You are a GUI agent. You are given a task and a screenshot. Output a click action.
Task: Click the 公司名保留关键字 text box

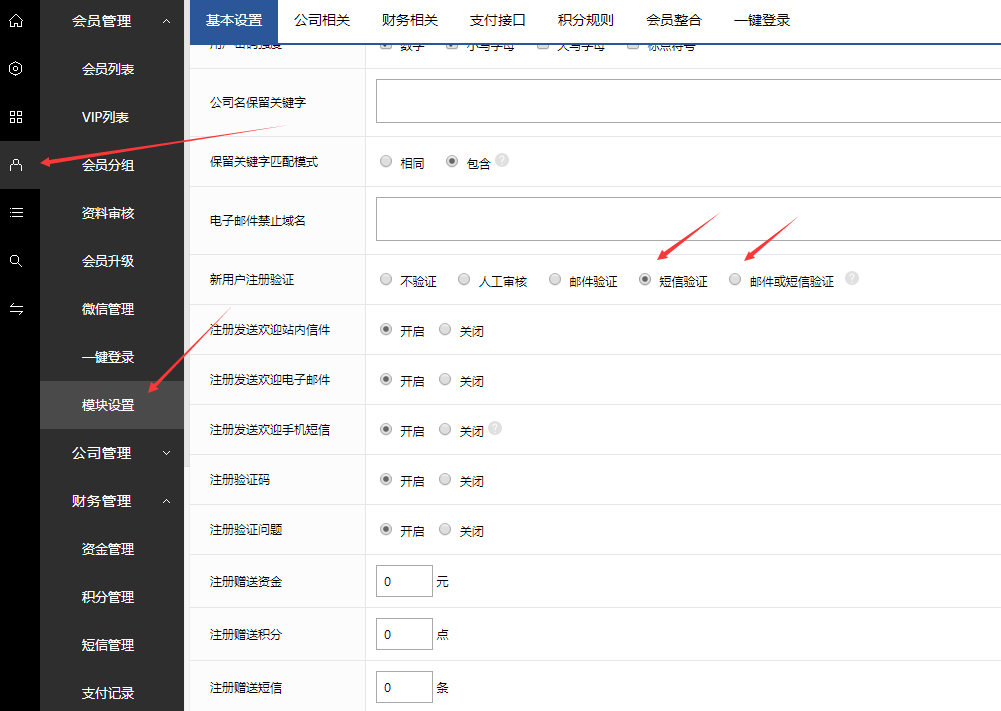tap(688, 101)
